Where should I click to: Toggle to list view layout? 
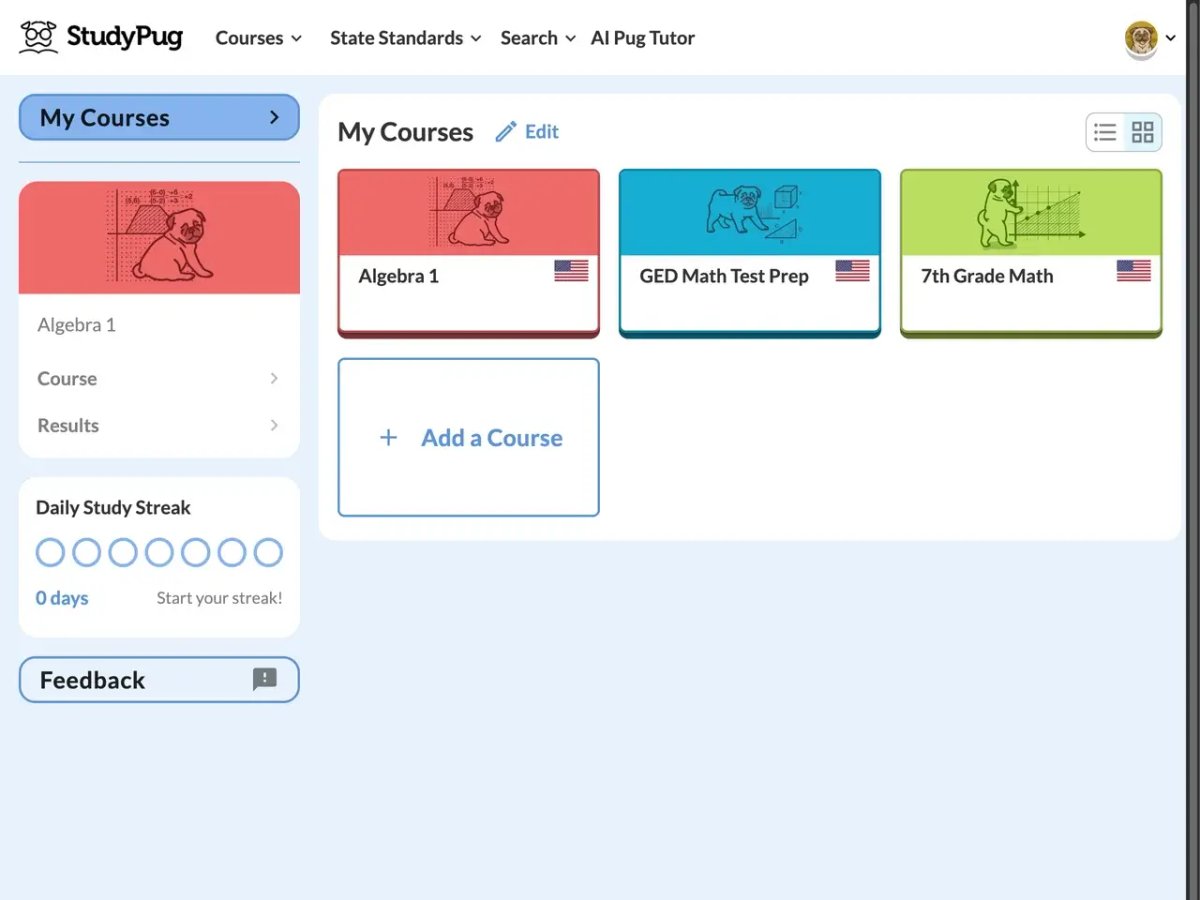click(1105, 131)
